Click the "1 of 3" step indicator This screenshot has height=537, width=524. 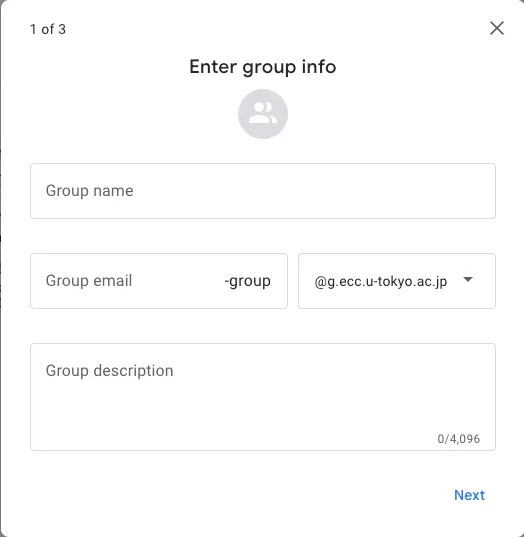pyautogui.click(x=48, y=29)
